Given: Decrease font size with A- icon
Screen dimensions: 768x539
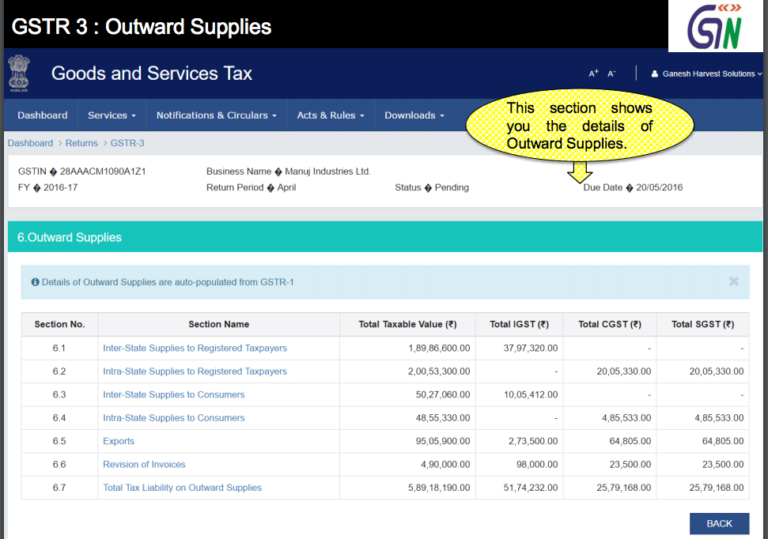Looking at the screenshot, I should click(x=611, y=74).
